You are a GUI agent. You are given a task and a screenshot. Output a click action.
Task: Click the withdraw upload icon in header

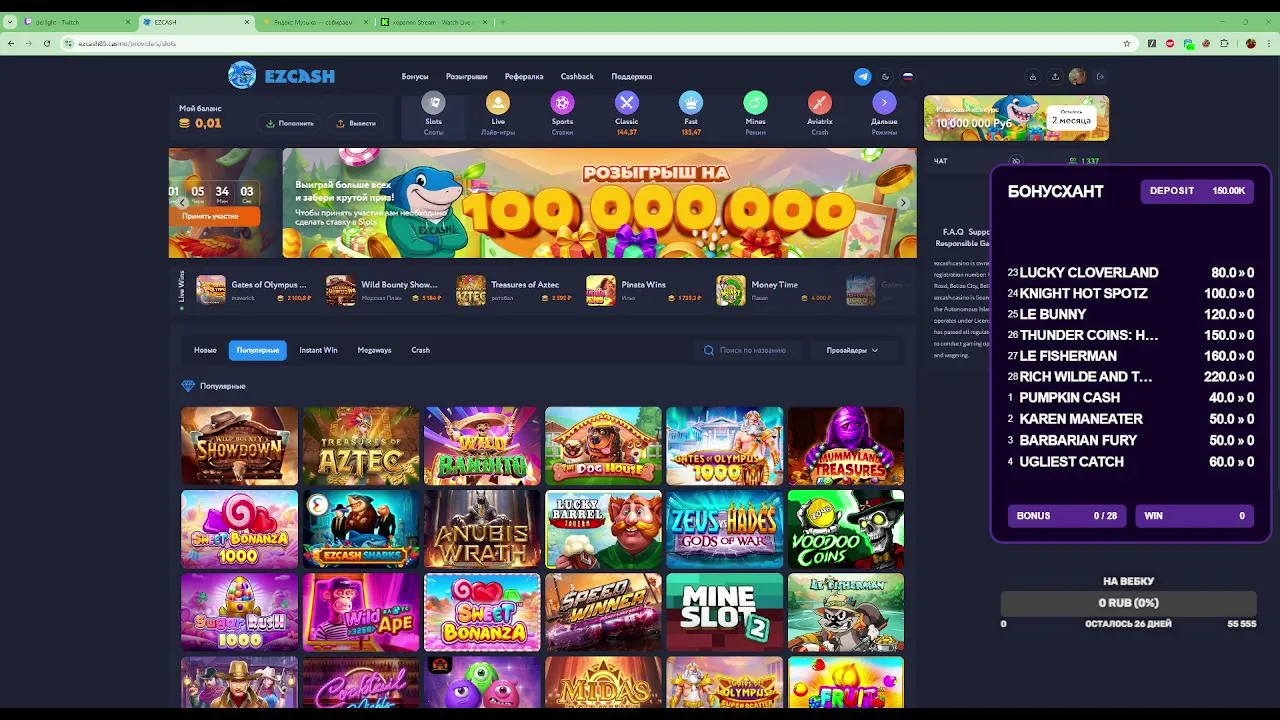[x=1055, y=76]
